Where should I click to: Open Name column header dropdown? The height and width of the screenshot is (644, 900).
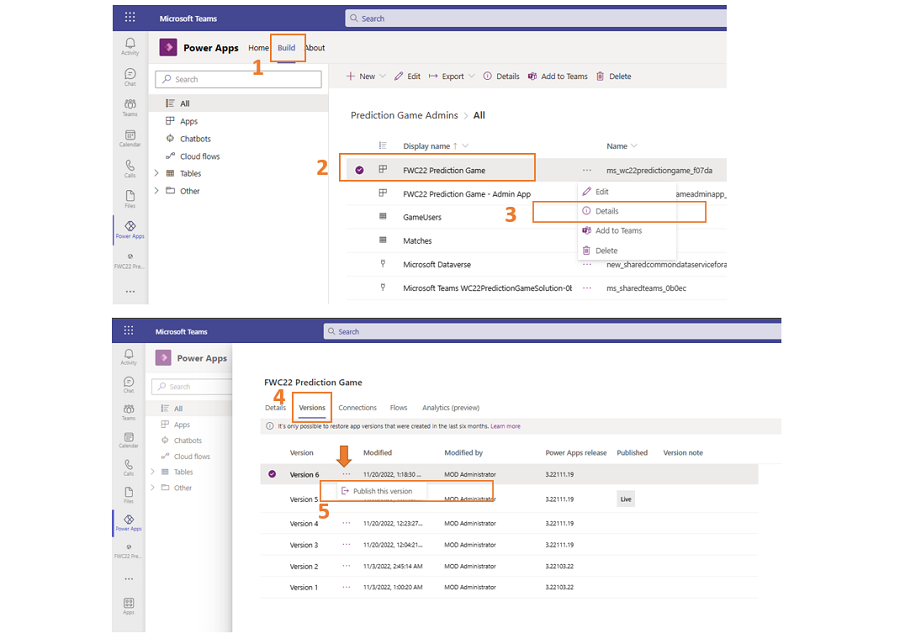click(x=634, y=146)
